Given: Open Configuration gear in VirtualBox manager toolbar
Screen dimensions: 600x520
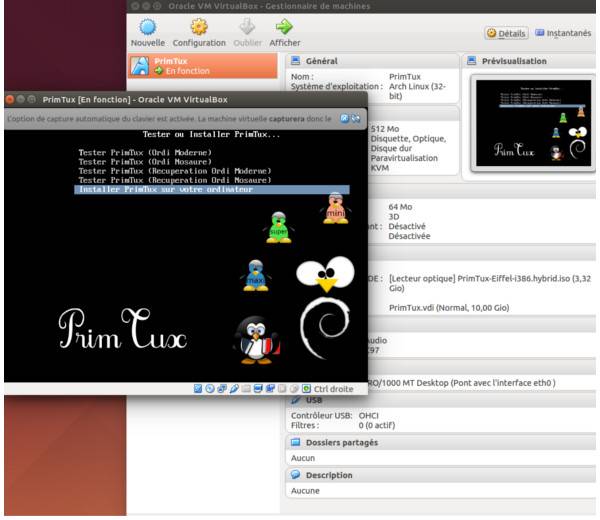Looking at the screenshot, I should 199,27.
